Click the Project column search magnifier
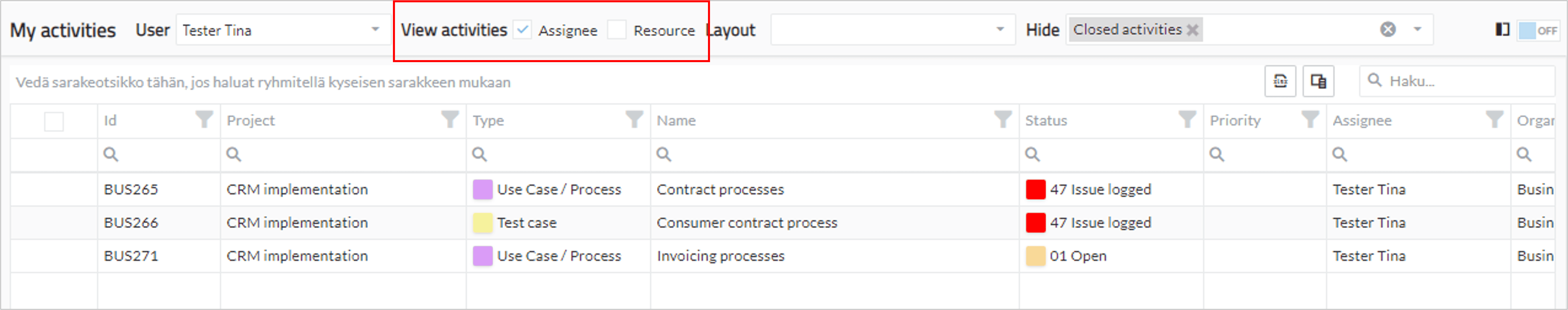Screen dimensions: 1568x310 click(234, 154)
